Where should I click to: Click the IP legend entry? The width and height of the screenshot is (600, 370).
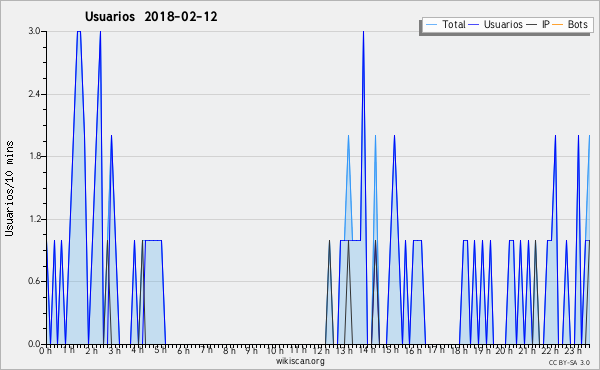click(538, 24)
